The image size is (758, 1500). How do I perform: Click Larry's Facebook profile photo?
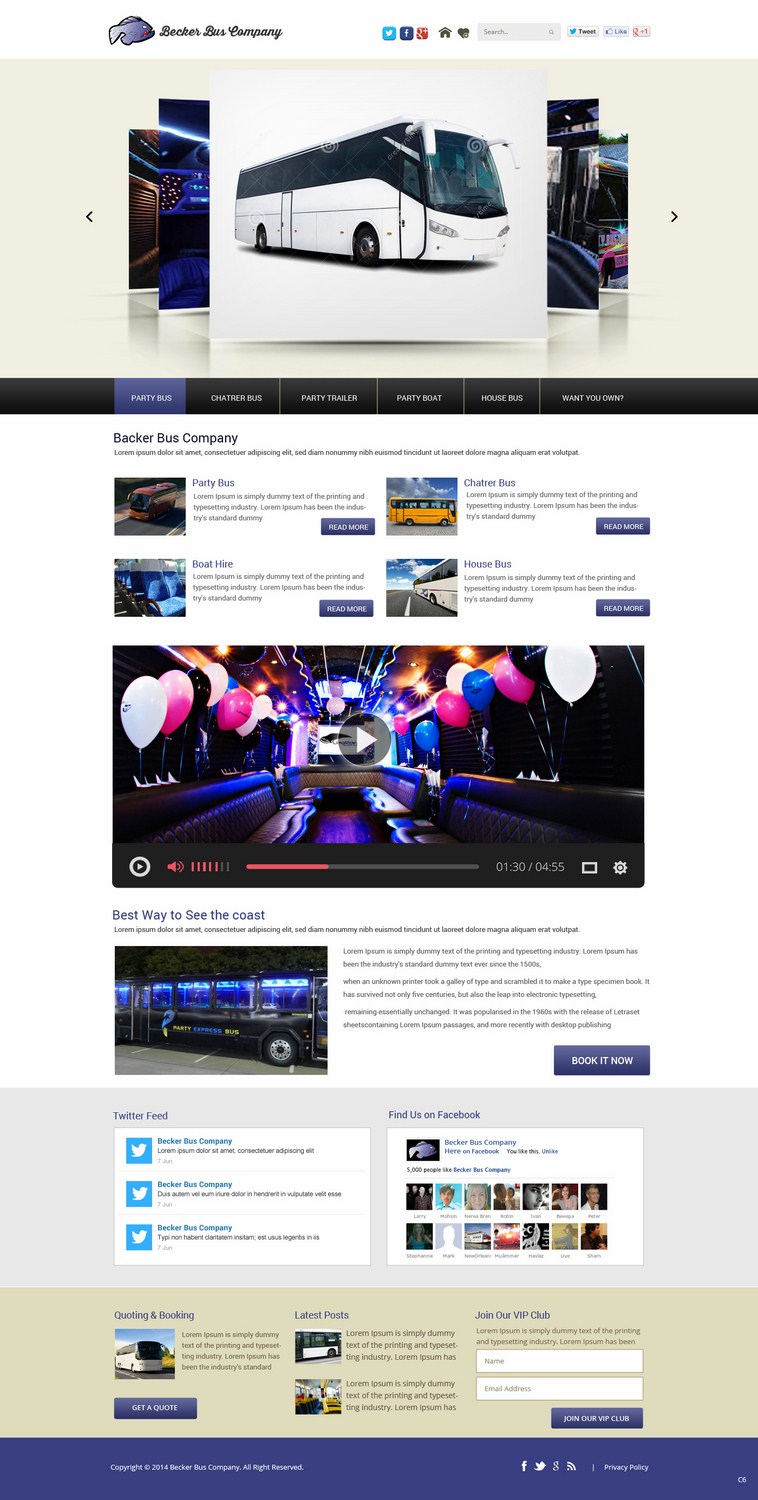[x=419, y=1197]
